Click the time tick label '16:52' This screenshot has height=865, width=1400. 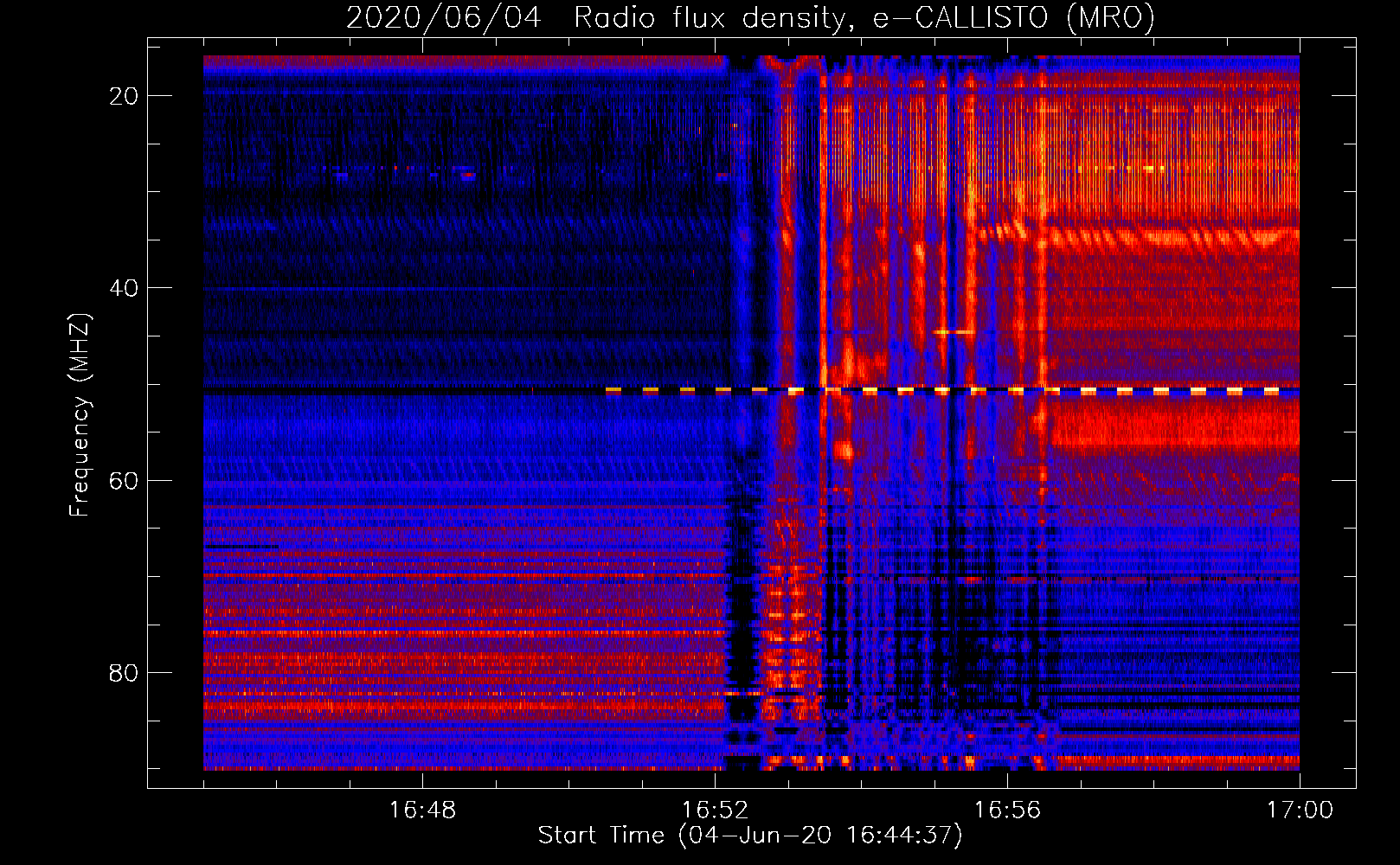[x=715, y=811]
